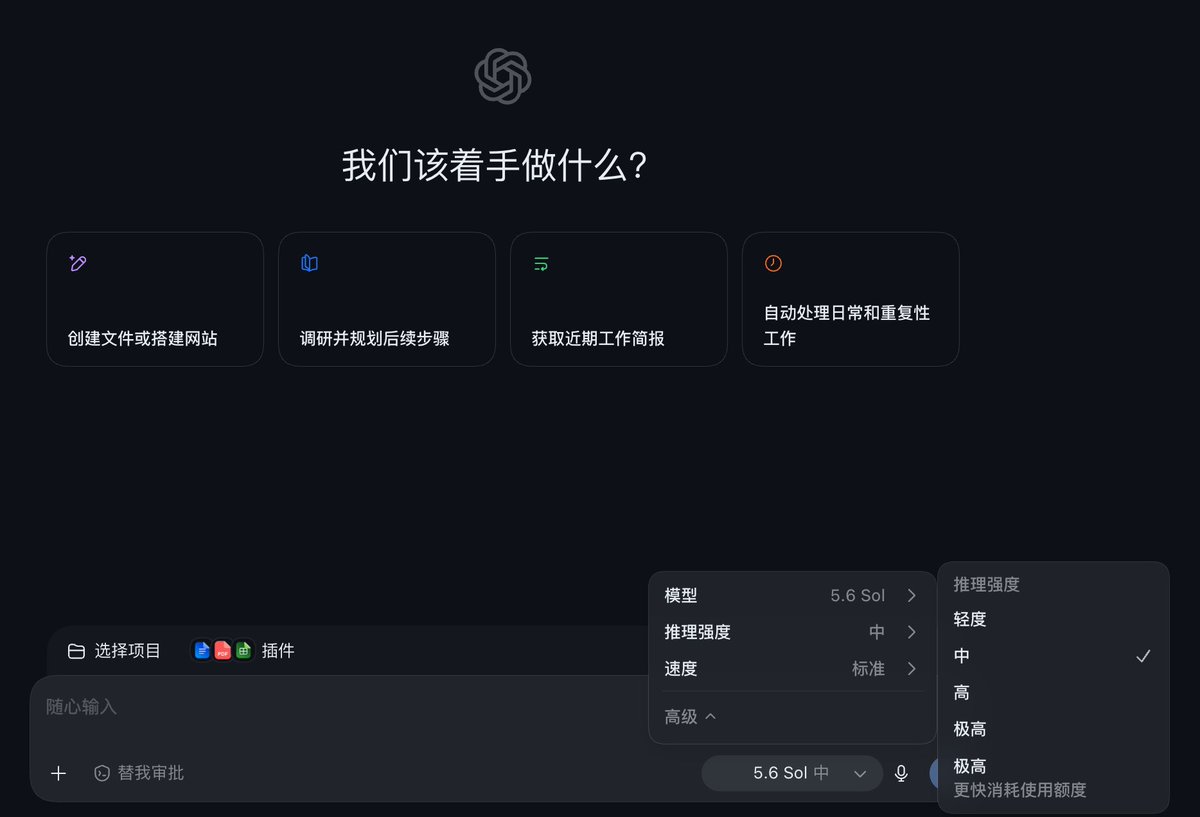Toggle the 替我审批 shield option

pyautogui.click(x=139, y=773)
